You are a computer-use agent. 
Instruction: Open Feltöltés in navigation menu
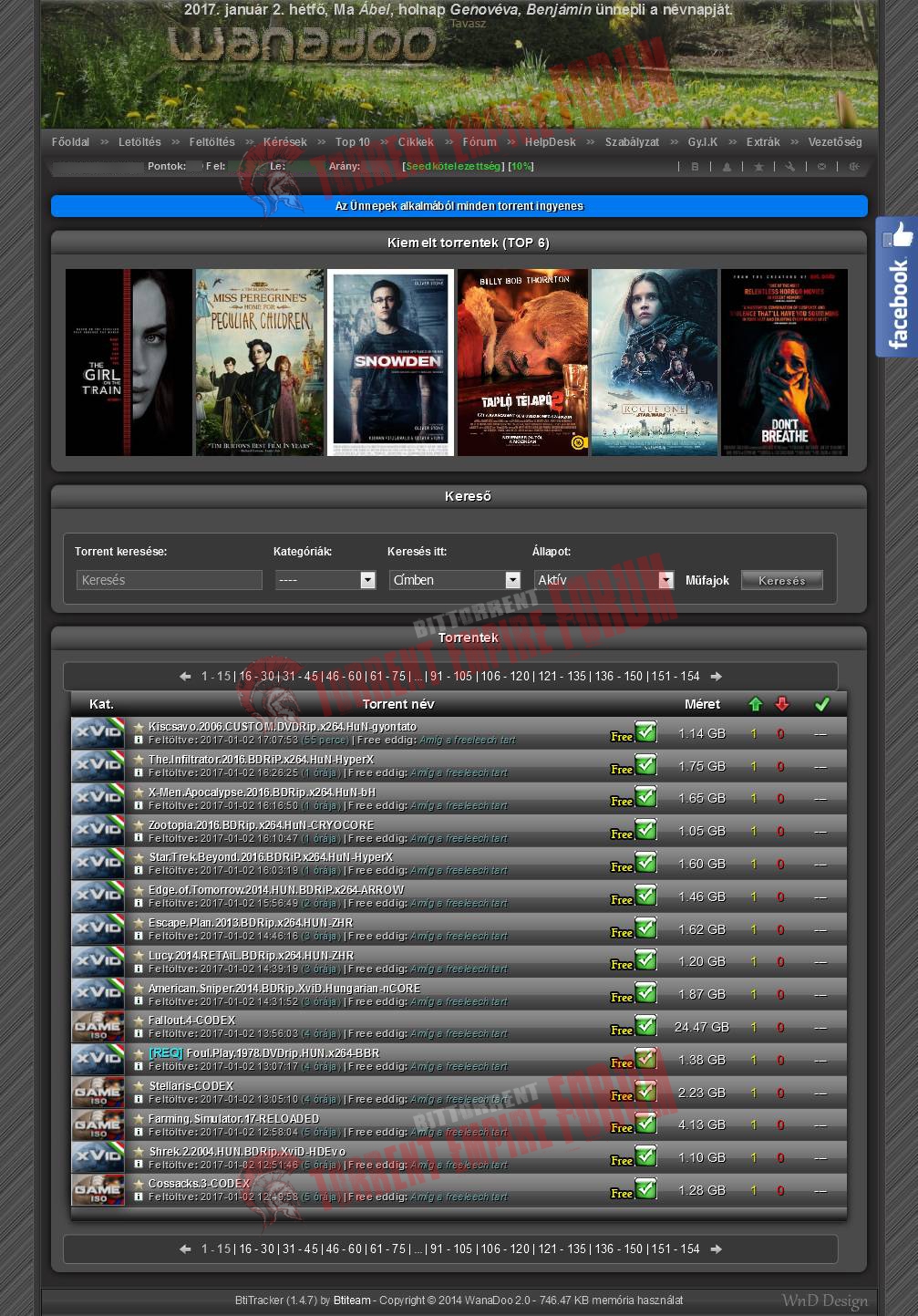(212, 142)
